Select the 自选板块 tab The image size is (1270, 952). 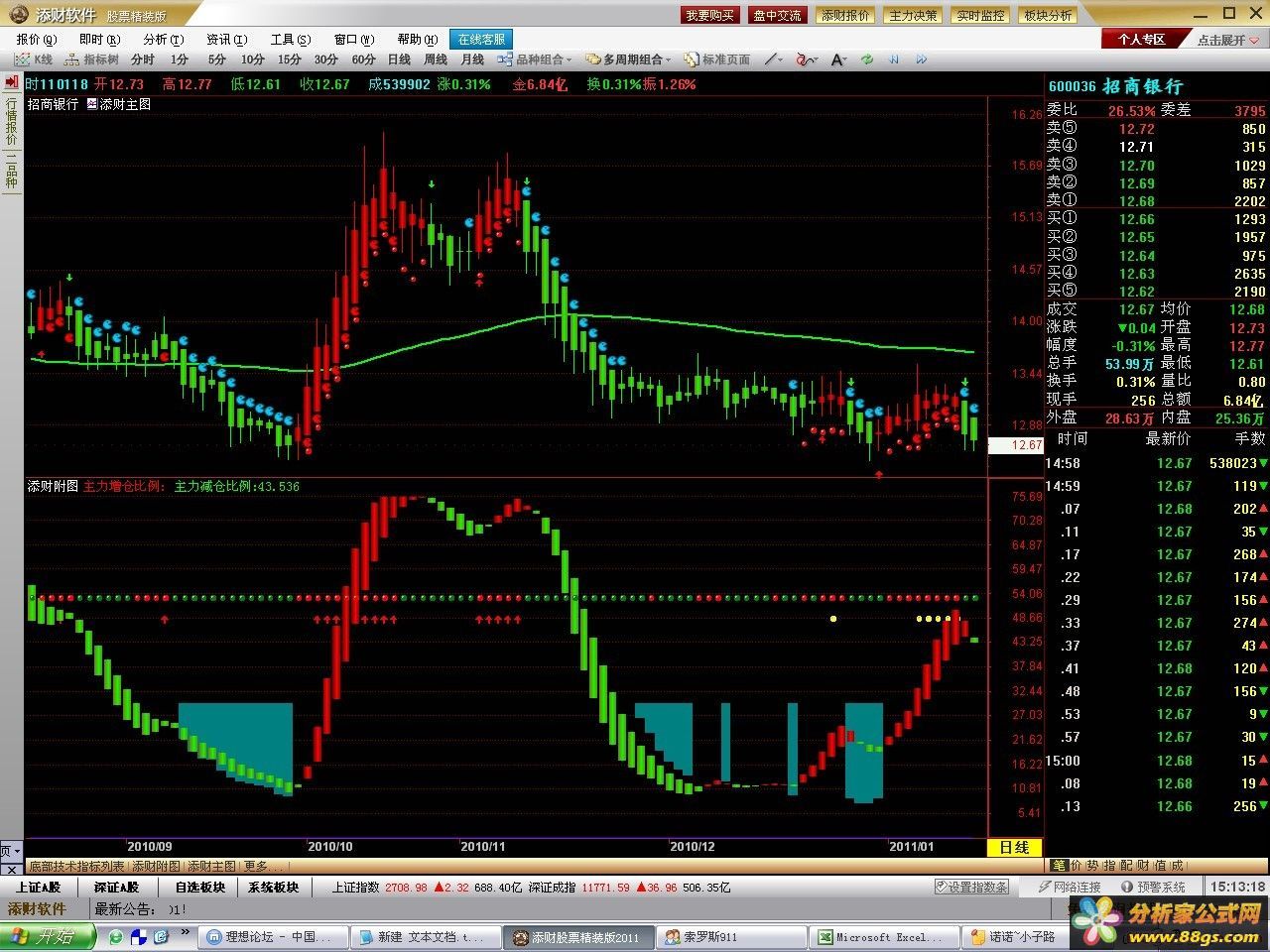point(199,887)
